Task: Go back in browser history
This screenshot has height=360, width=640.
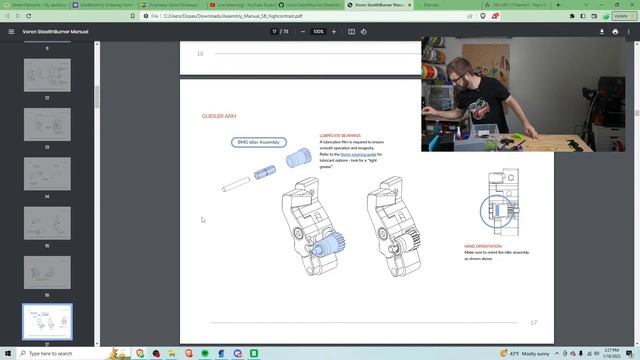Action: (x=7, y=16)
